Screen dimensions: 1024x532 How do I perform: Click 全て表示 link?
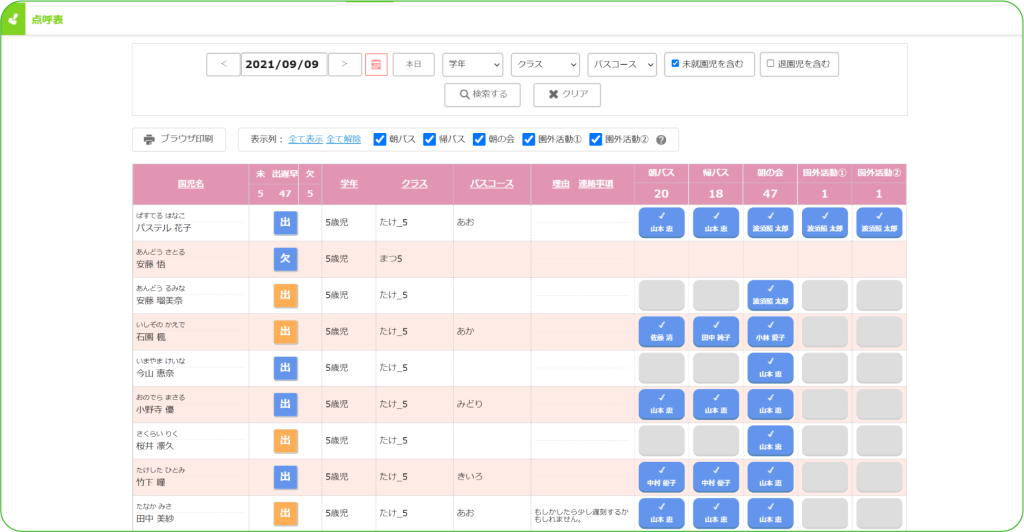pyautogui.click(x=306, y=140)
